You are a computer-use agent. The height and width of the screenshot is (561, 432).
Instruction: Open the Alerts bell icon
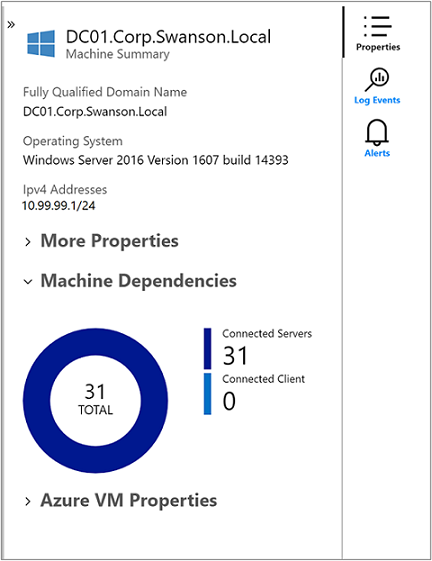(377, 132)
